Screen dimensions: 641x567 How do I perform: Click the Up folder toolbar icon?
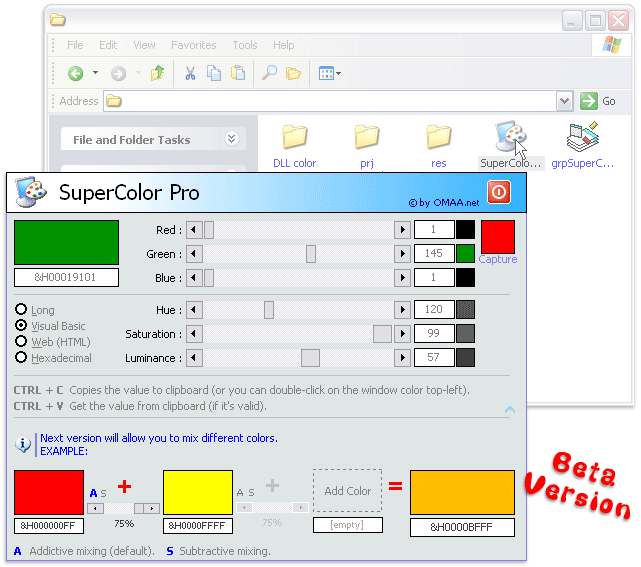157,73
